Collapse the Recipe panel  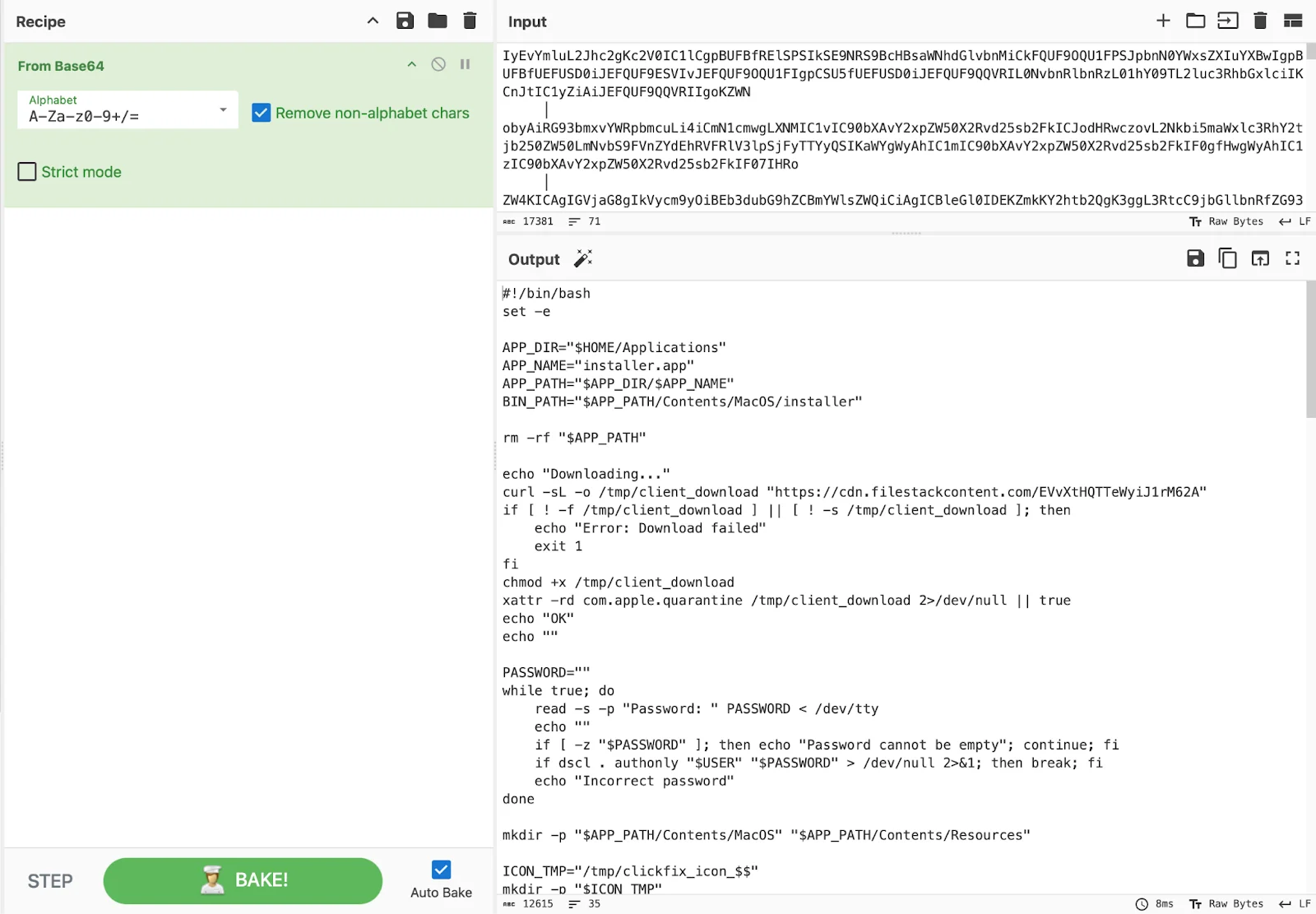pos(372,21)
